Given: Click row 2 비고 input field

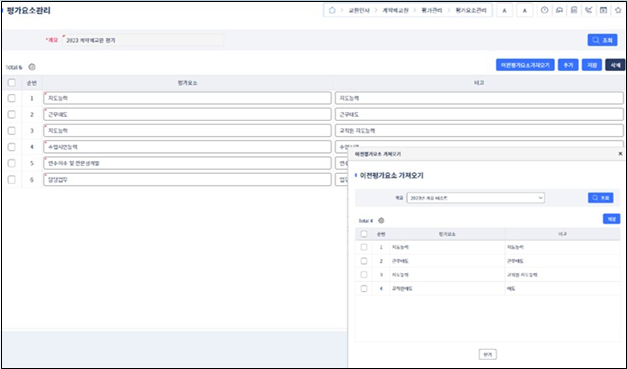Looking at the screenshot, I should click(479, 114).
